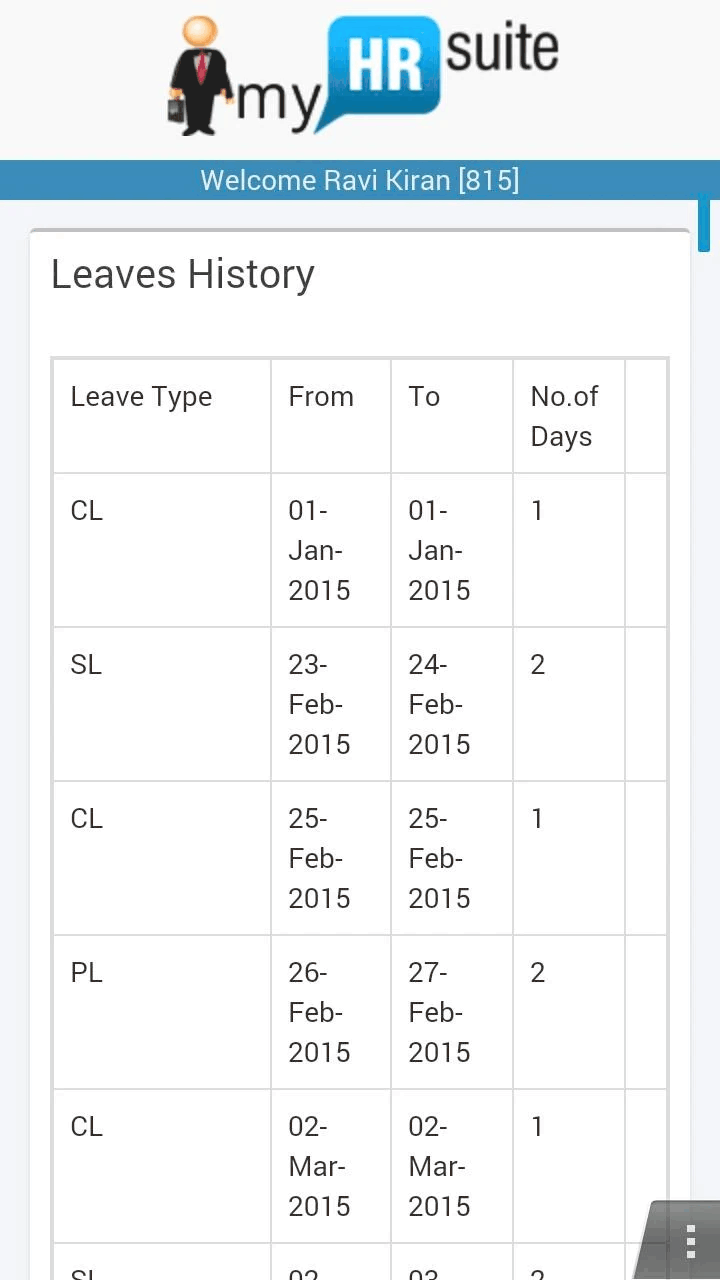The width and height of the screenshot is (720, 1280).
Task: Click the To date 25-Feb-2015 cell
Action: (439, 858)
